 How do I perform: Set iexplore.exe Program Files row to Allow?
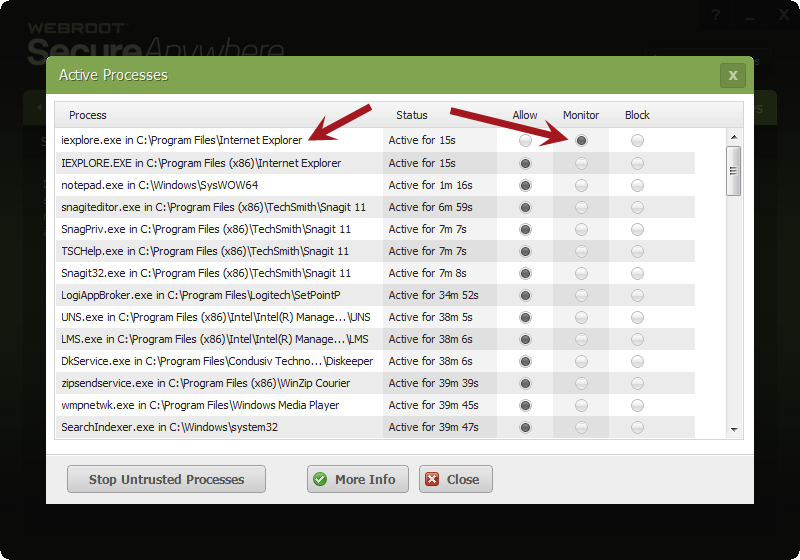pyautogui.click(x=525, y=140)
